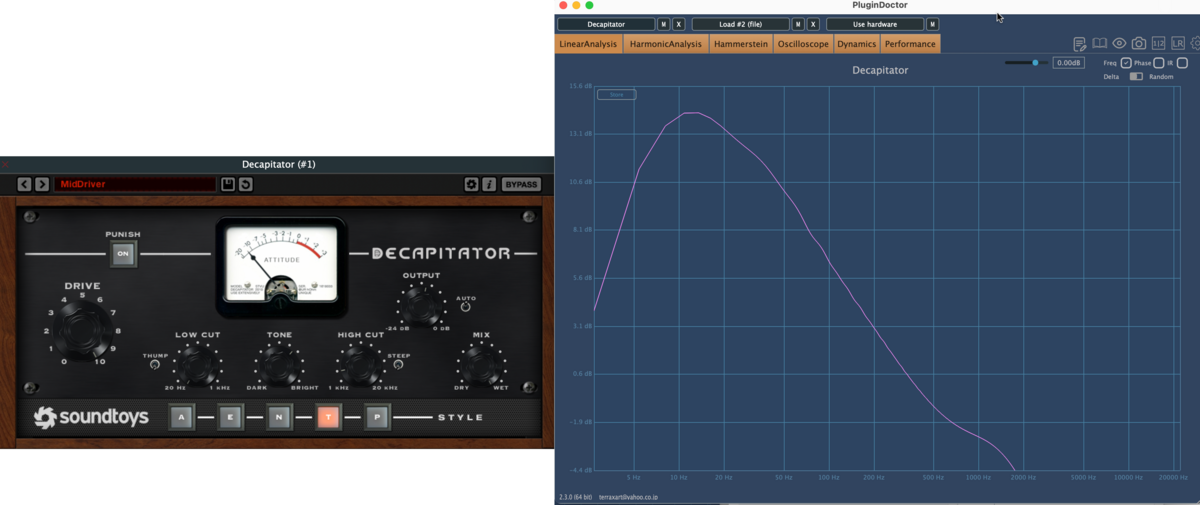Screen dimensions: 1200x505
Task: Toggle the STEEP switch
Action: (x=398, y=365)
